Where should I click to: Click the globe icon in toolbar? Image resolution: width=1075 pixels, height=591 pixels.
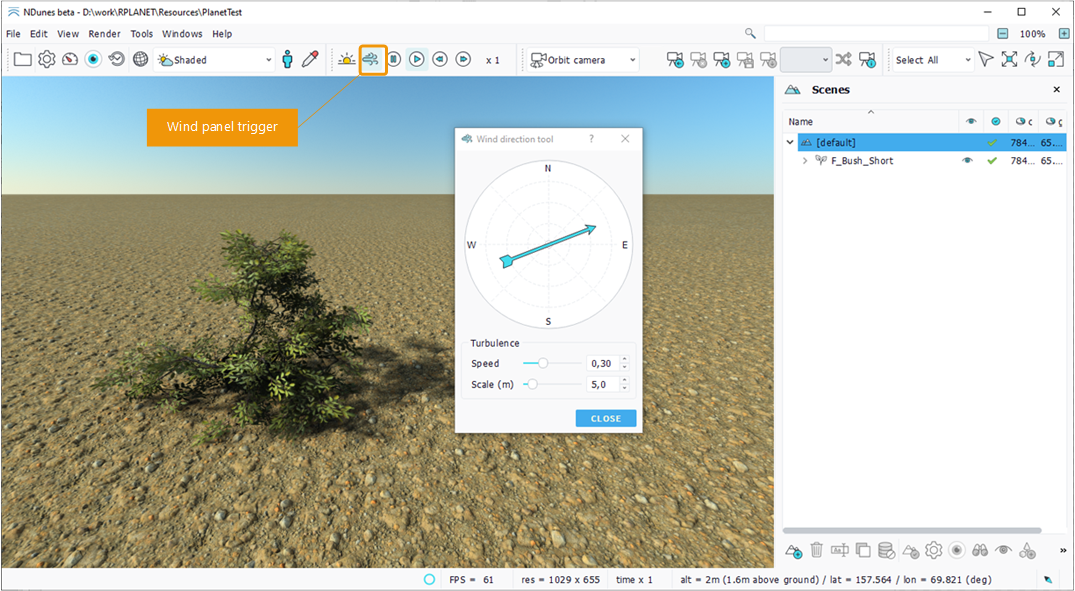[x=140, y=60]
